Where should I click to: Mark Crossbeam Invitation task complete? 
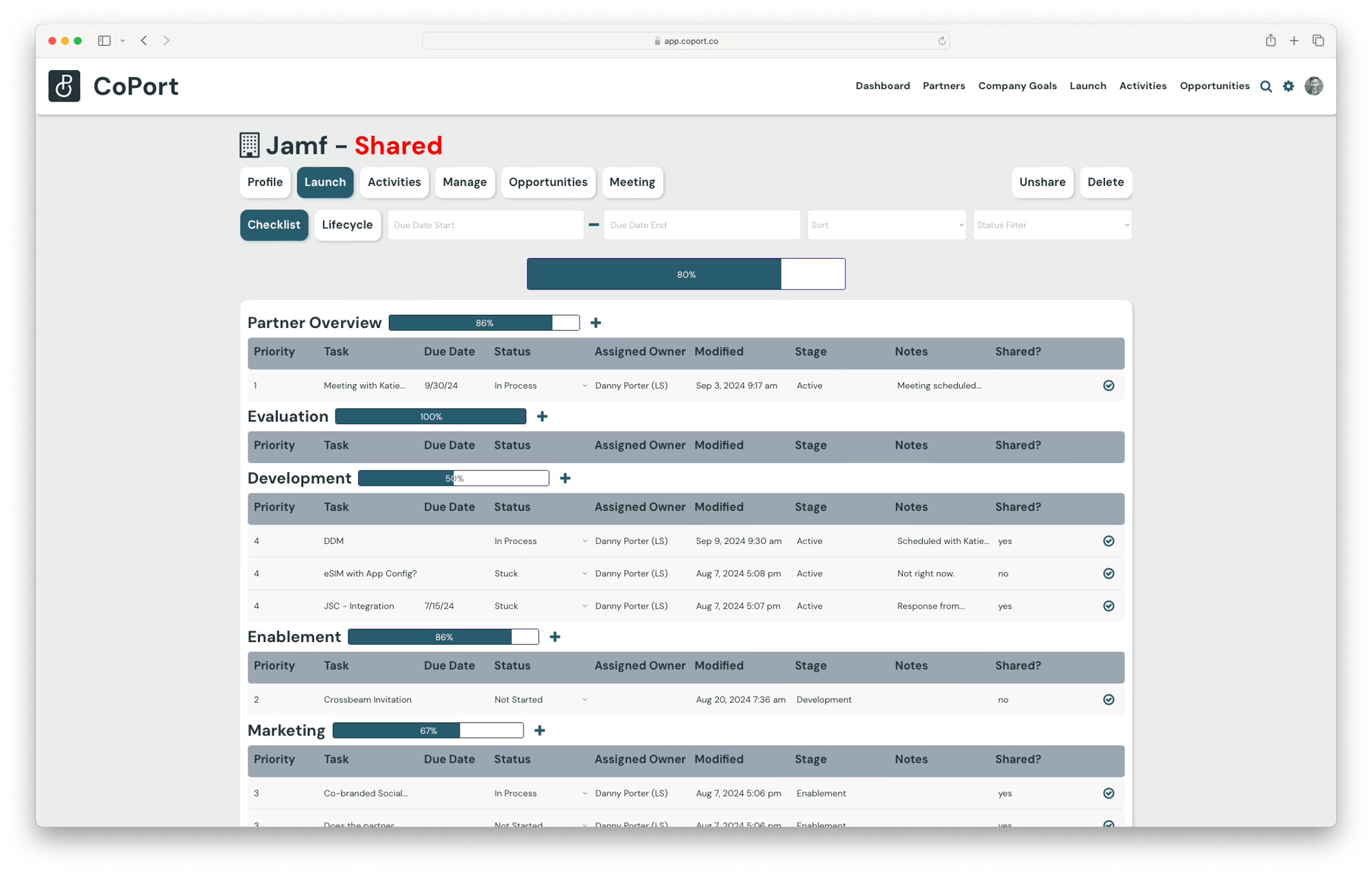tap(1109, 700)
